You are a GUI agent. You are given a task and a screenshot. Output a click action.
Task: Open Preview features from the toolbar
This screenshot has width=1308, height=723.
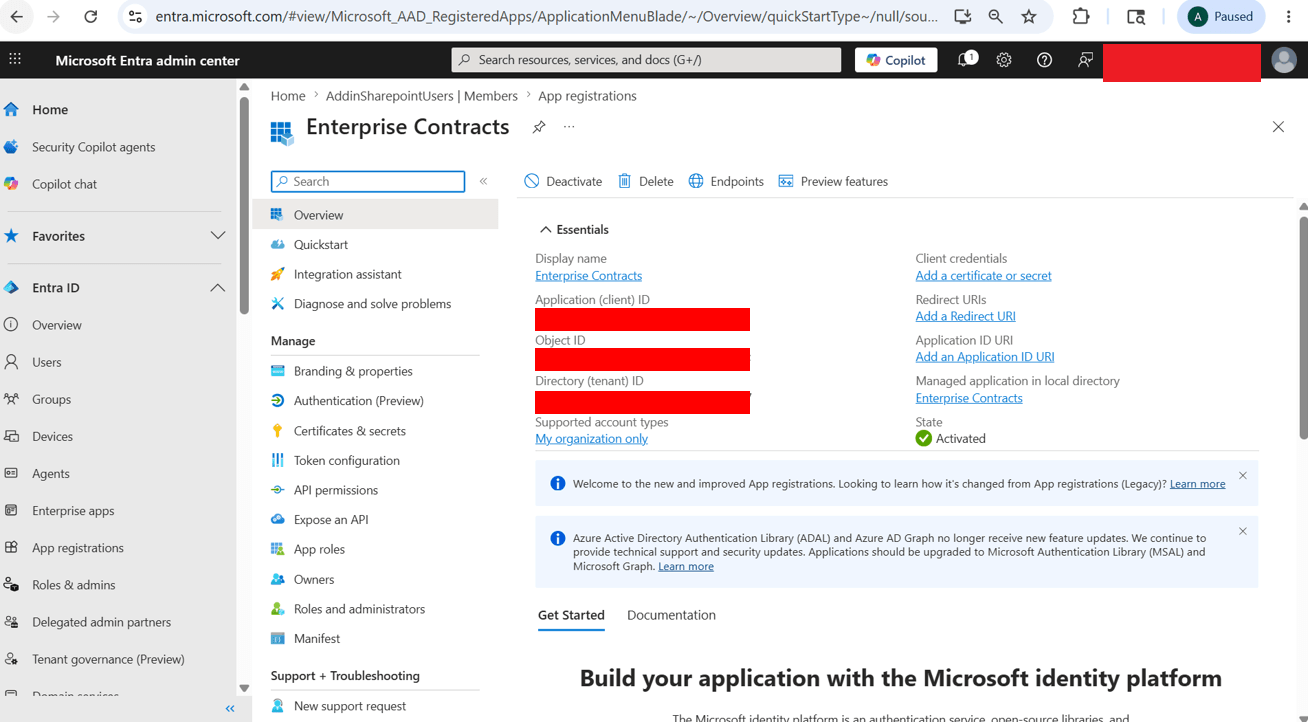click(833, 181)
